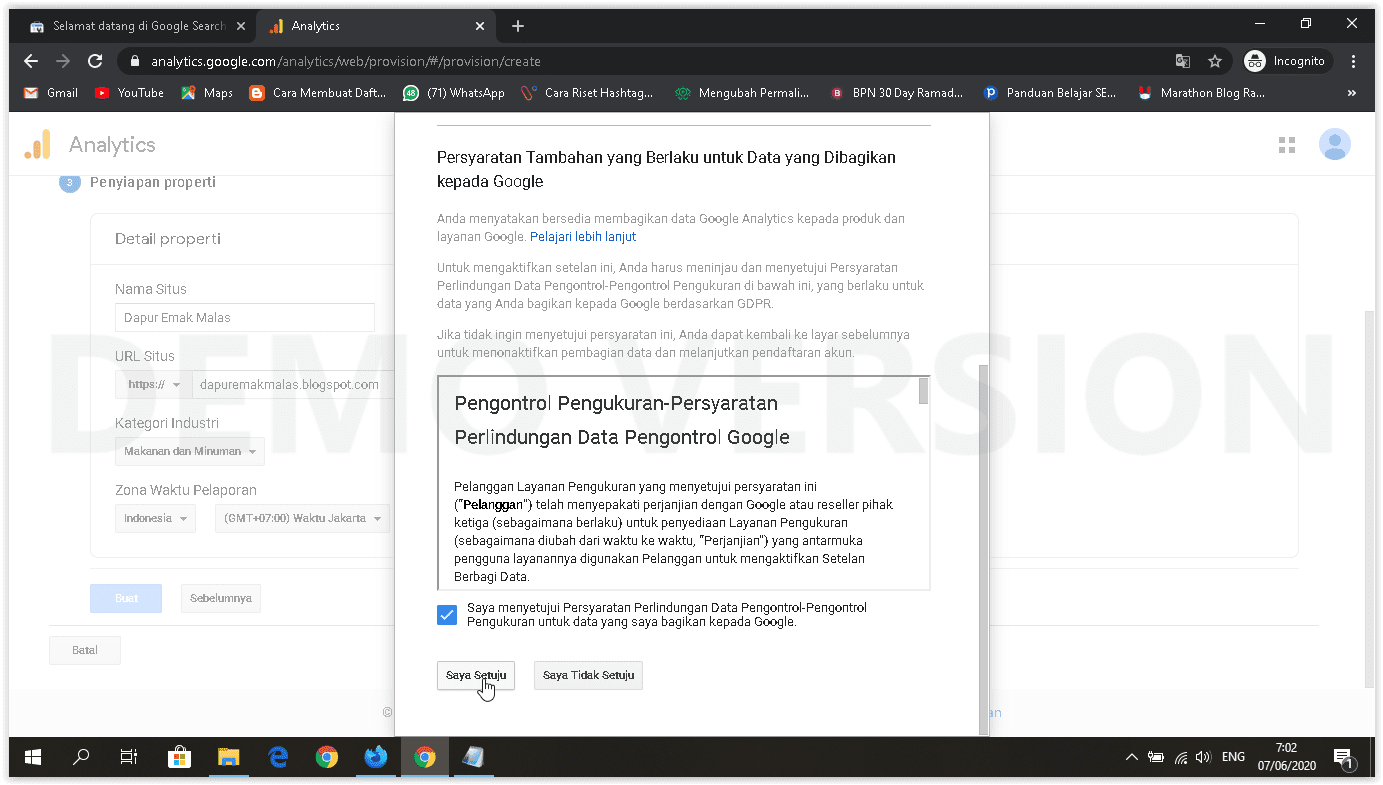Open the Waktu Jakarta time zone dropdown
Screen dimensions: 1383x785
pyautogui.click(x=302, y=518)
